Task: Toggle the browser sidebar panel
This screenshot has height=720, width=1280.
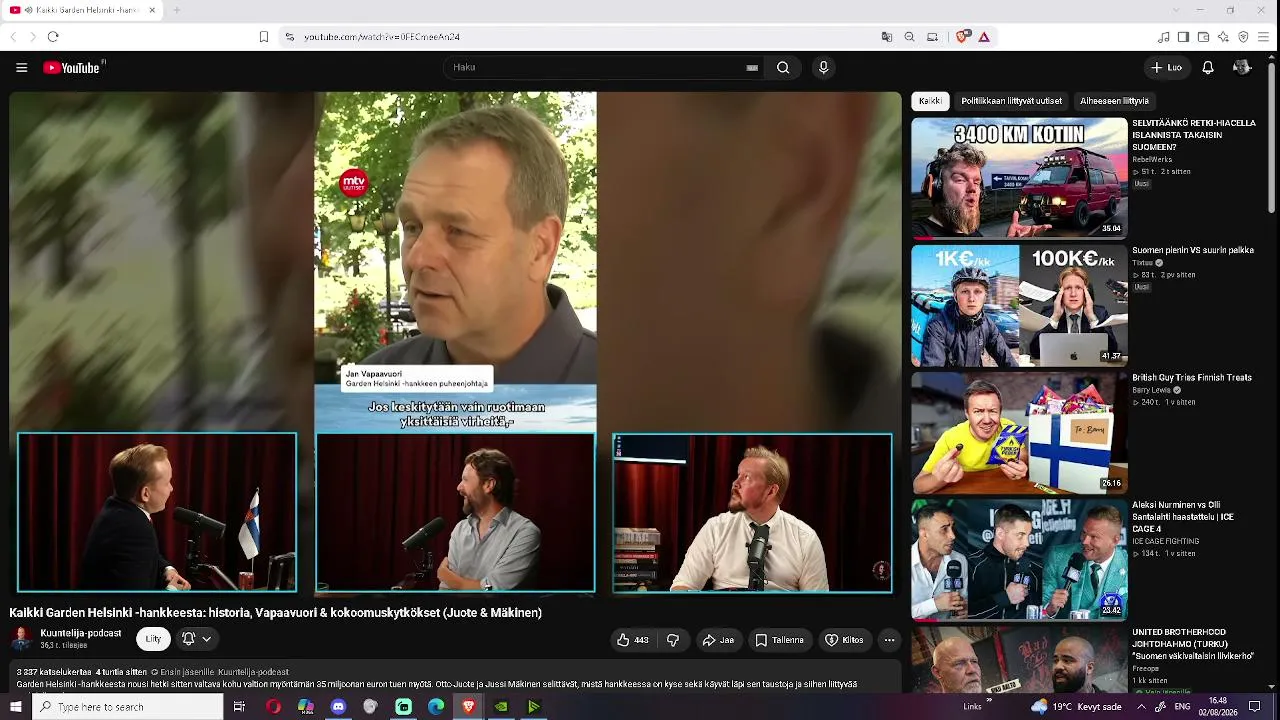Action: [1183, 37]
